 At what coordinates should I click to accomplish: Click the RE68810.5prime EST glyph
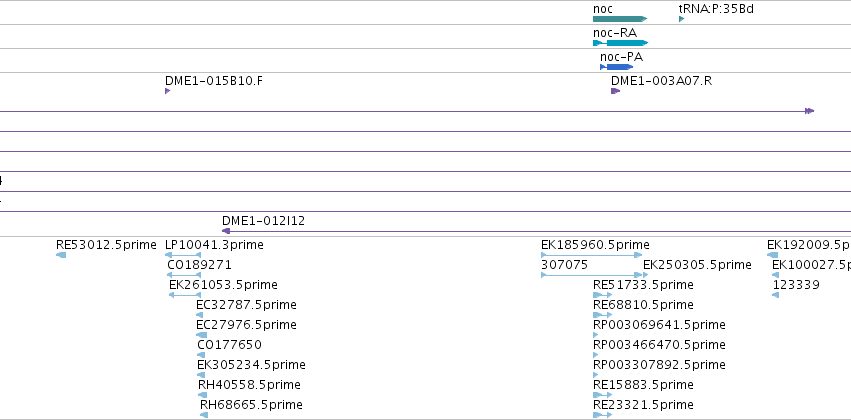pyautogui.click(x=602, y=315)
